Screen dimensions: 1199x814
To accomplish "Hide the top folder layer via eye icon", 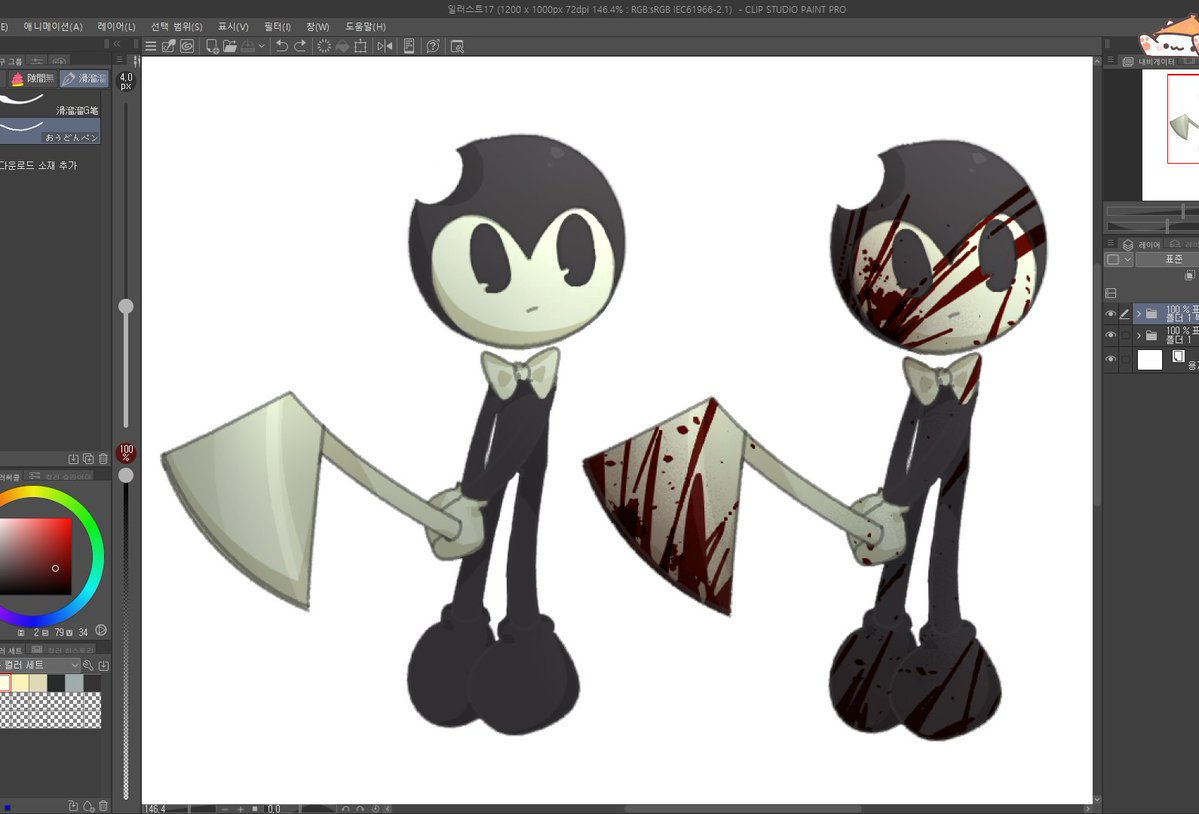I will (x=1110, y=313).
